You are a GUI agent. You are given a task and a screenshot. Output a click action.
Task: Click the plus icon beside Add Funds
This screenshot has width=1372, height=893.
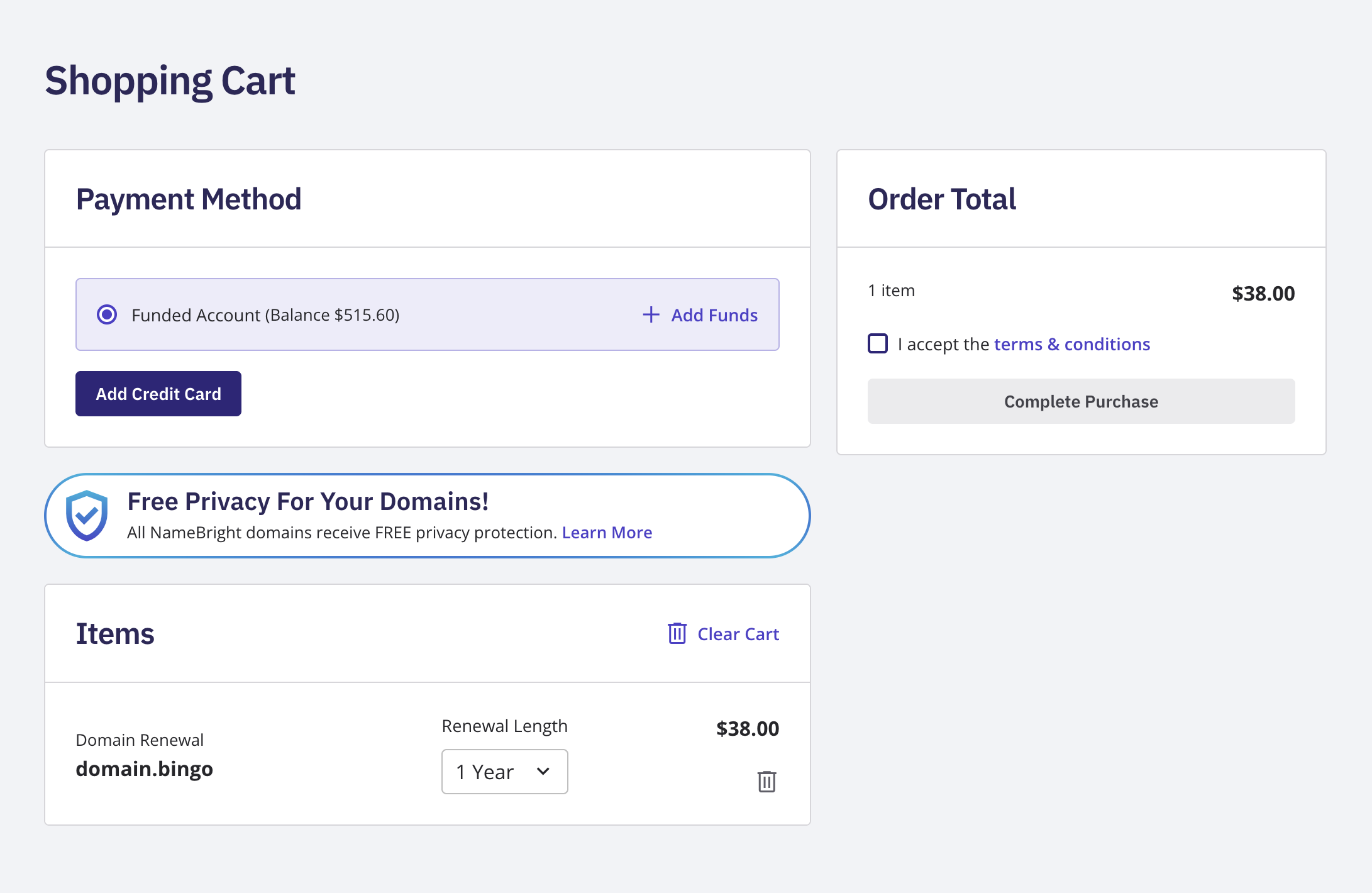click(x=651, y=314)
